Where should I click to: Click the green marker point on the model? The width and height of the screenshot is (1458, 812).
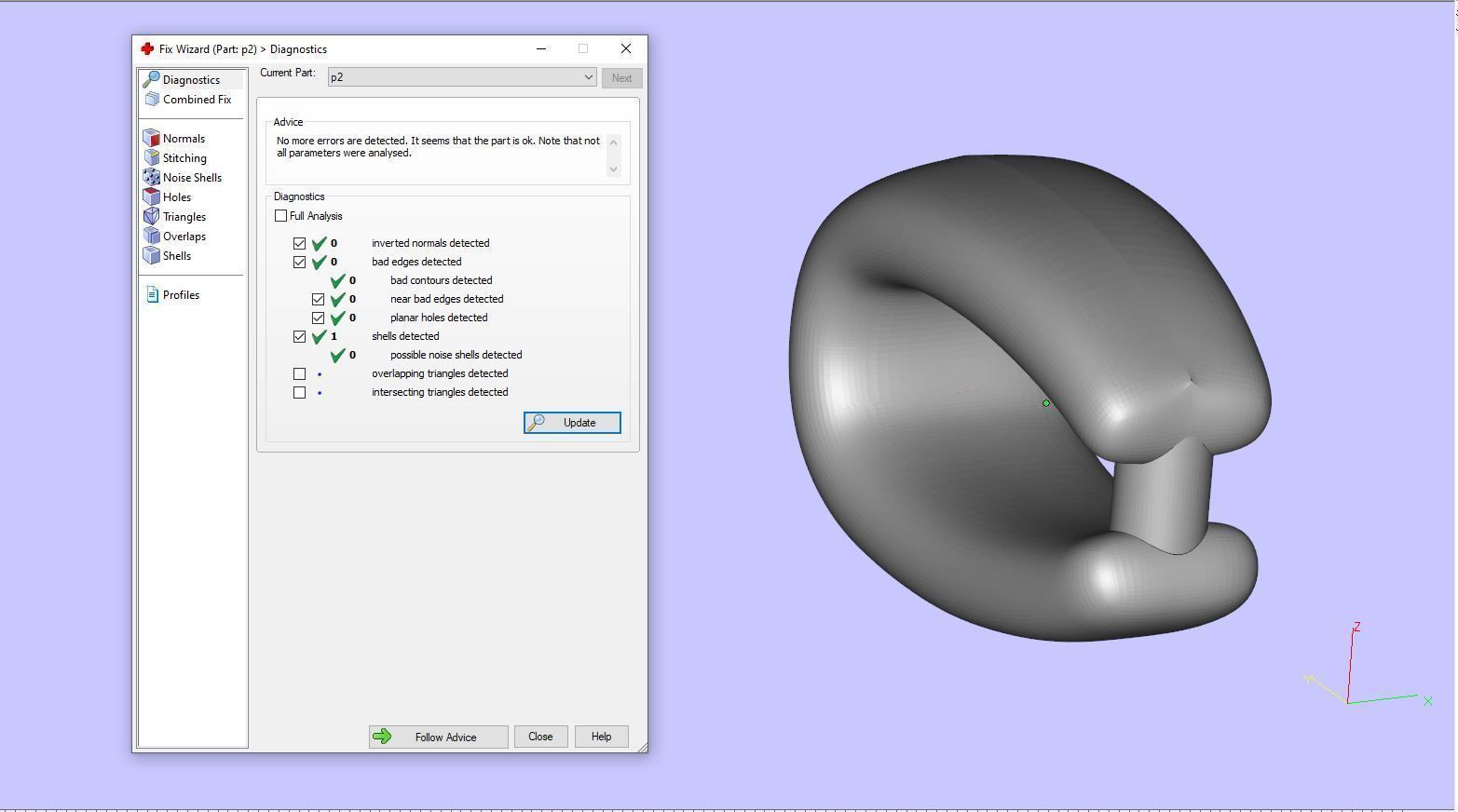tap(1046, 403)
